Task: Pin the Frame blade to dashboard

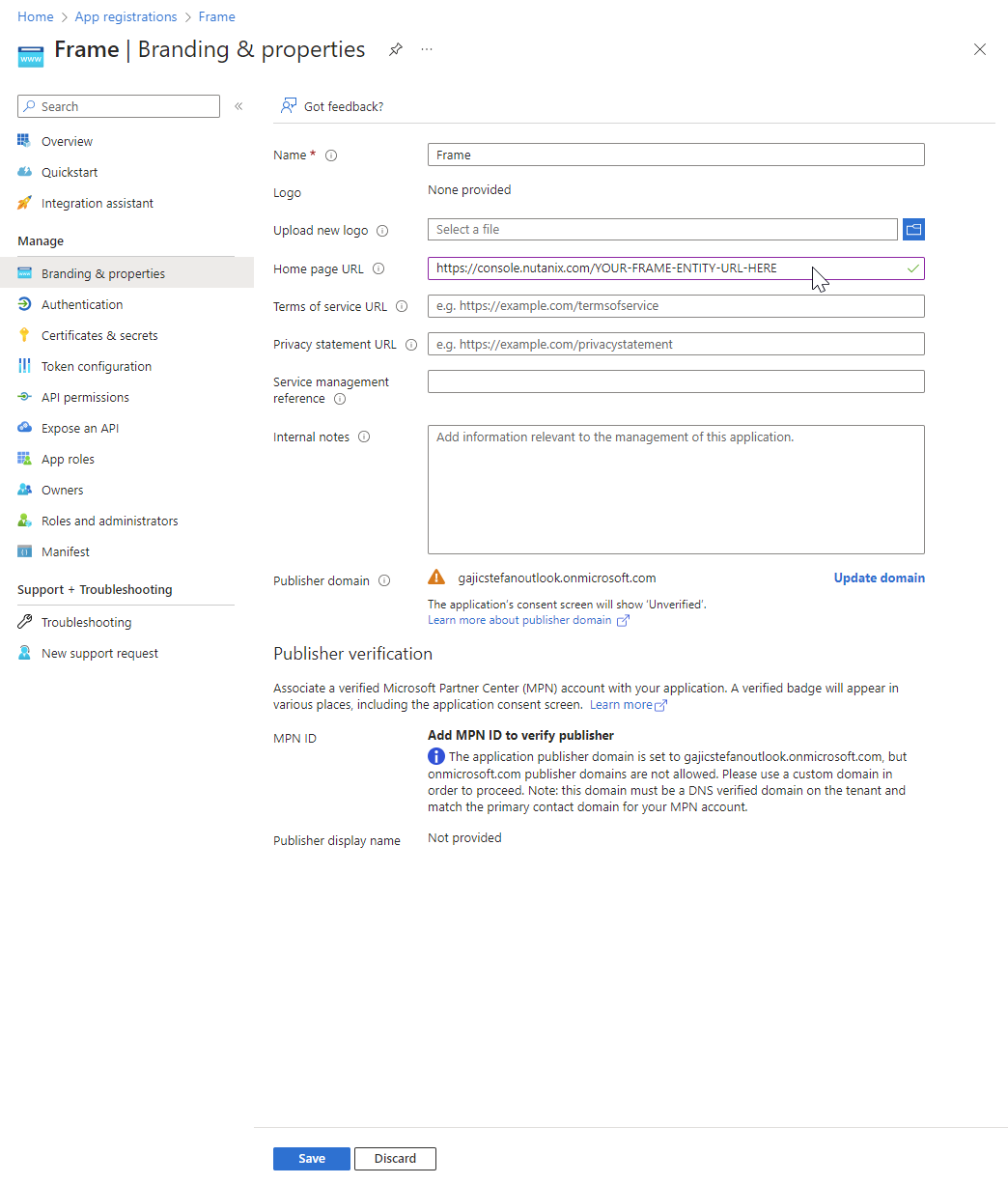Action: [395, 50]
